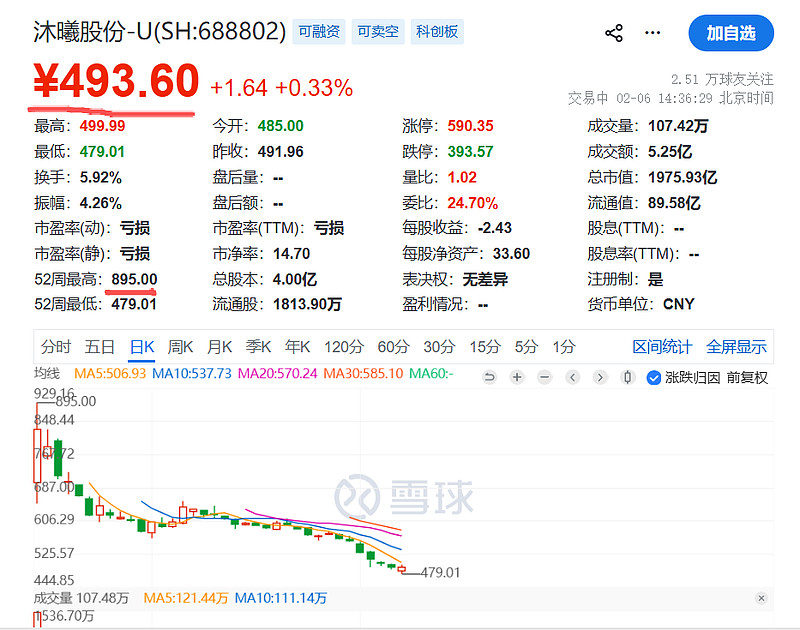Select the 月K tab
800x630 pixels.
click(x=219, y=347)
